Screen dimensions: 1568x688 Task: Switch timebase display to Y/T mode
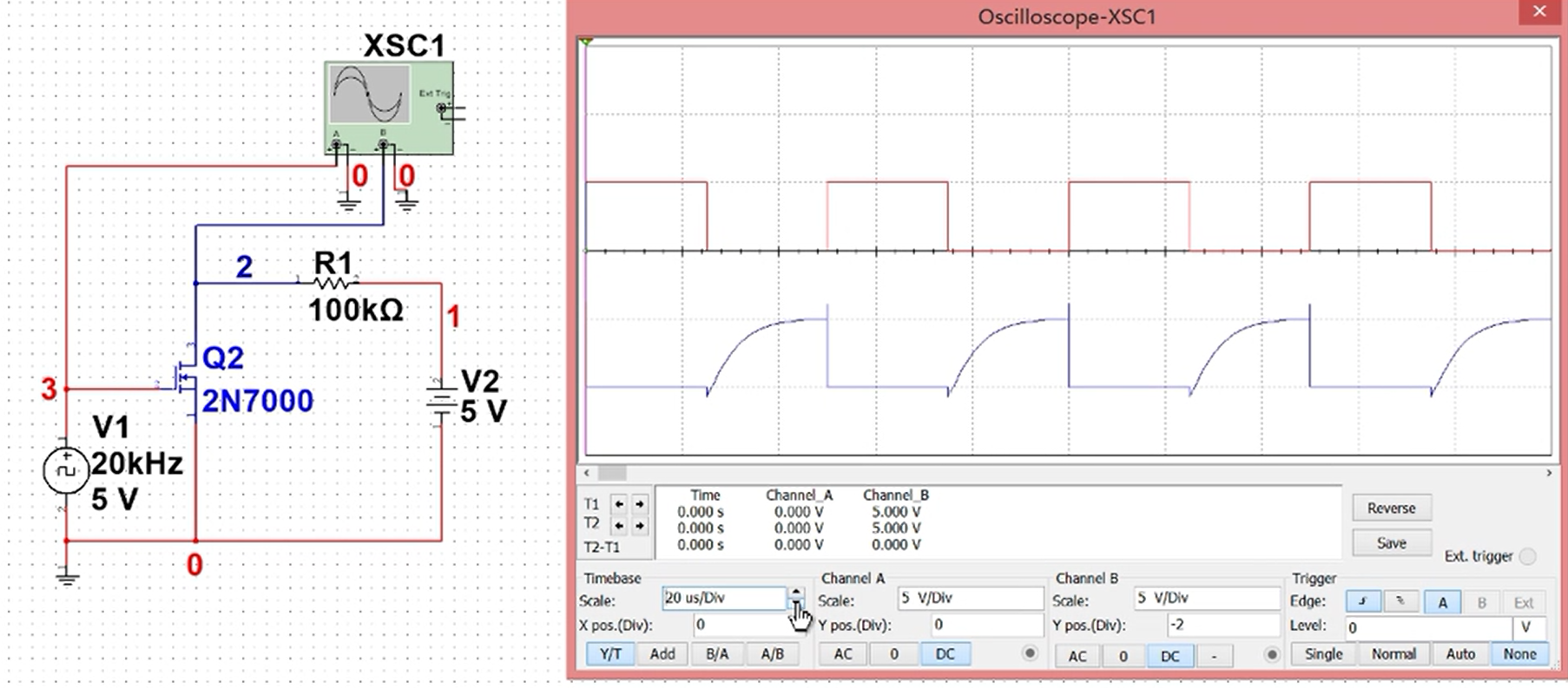tap(609, 654)
